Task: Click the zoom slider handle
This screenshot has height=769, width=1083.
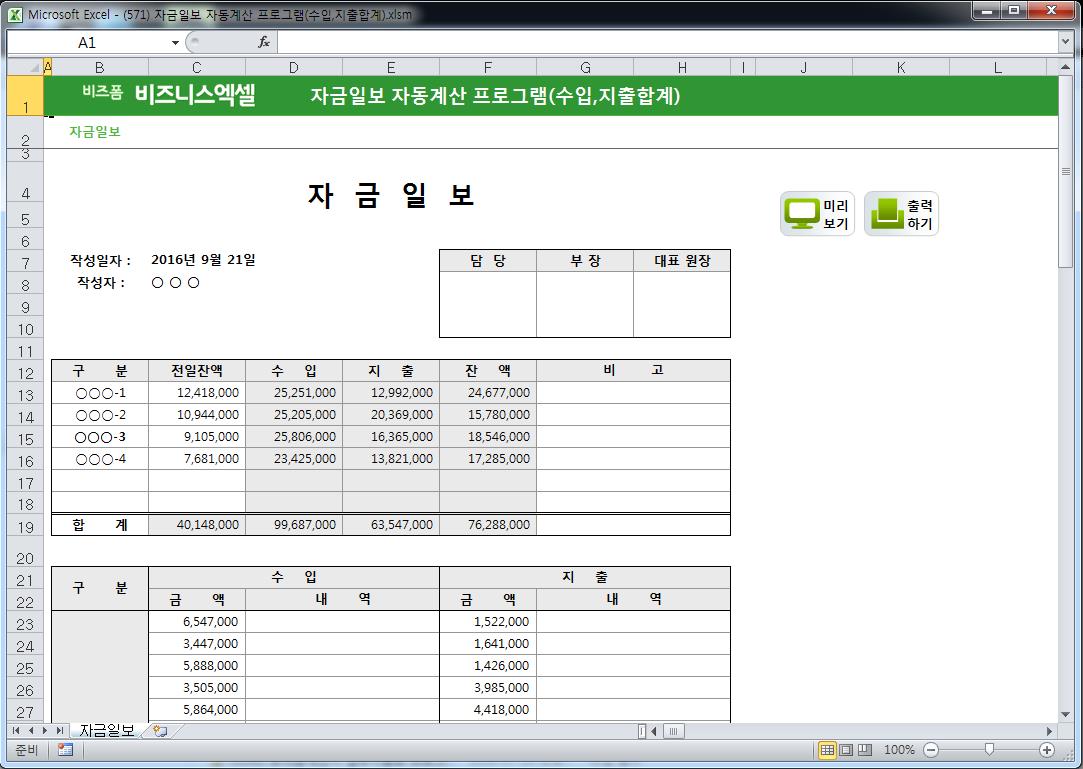Action: coord(989,749)
